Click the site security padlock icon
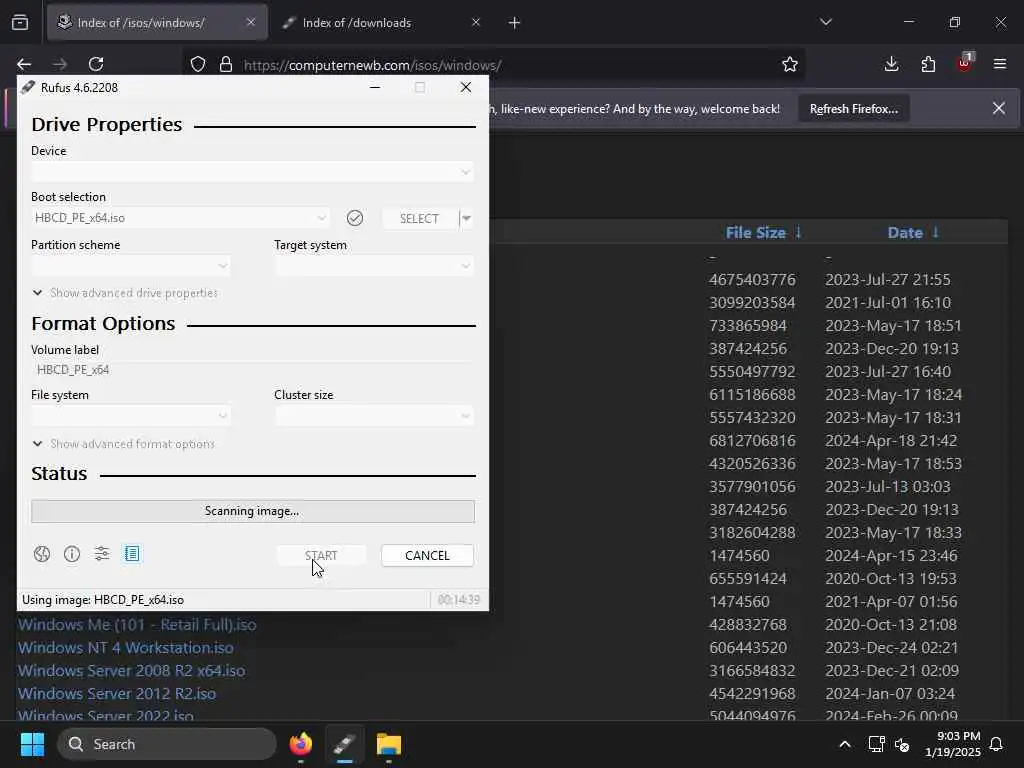1024x768 pixels. tap(226, 65)
